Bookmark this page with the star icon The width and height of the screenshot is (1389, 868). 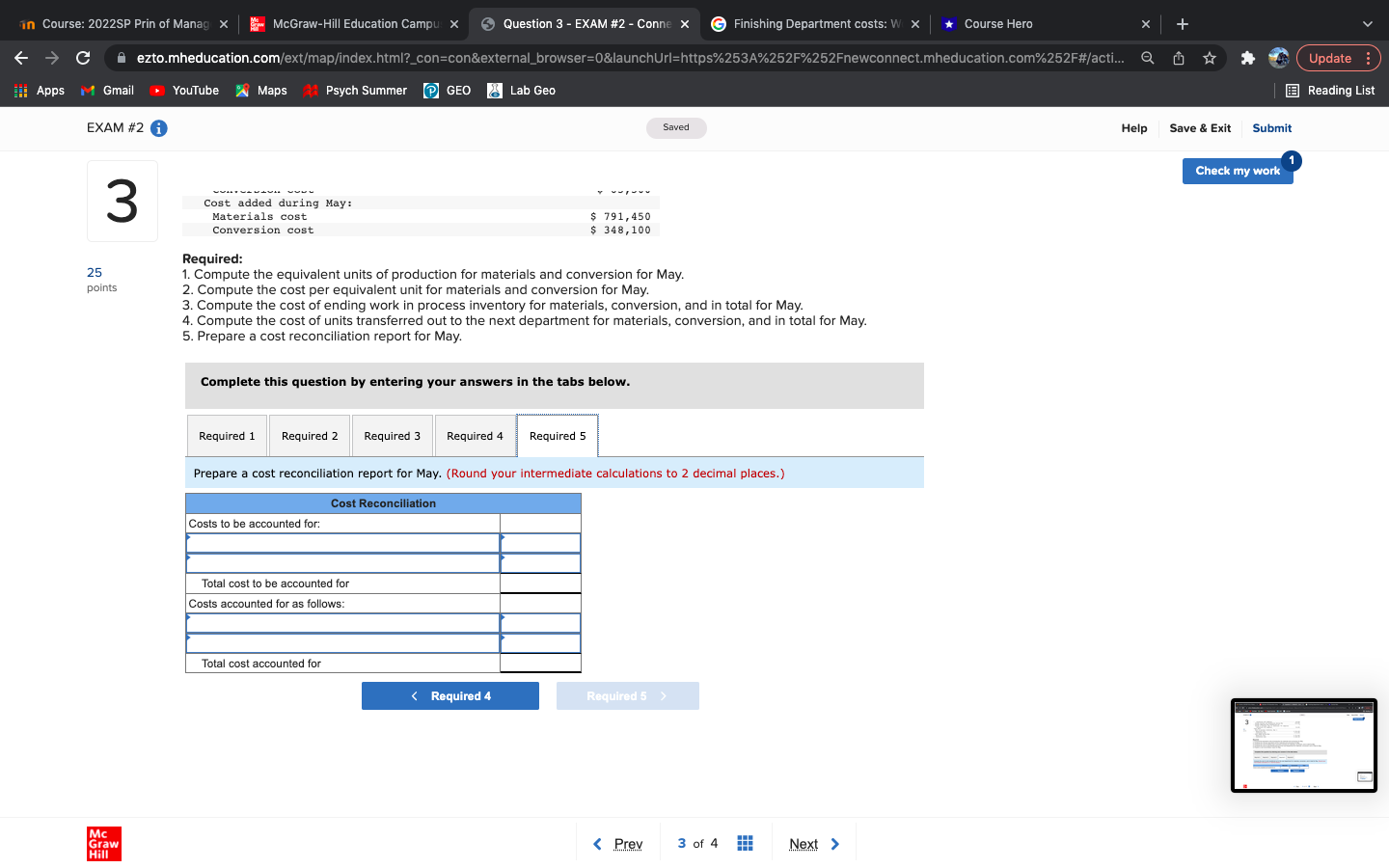(1210, 58)
